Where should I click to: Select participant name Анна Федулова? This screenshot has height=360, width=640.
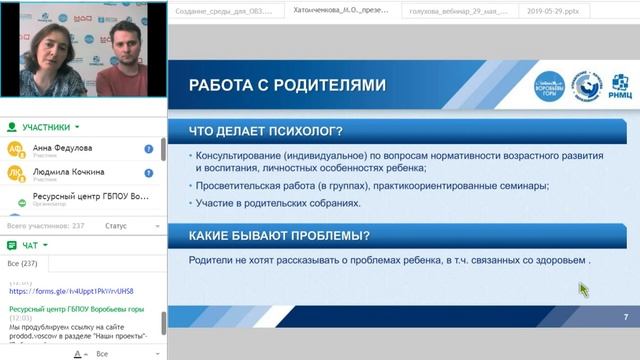[x=62, y=148]
